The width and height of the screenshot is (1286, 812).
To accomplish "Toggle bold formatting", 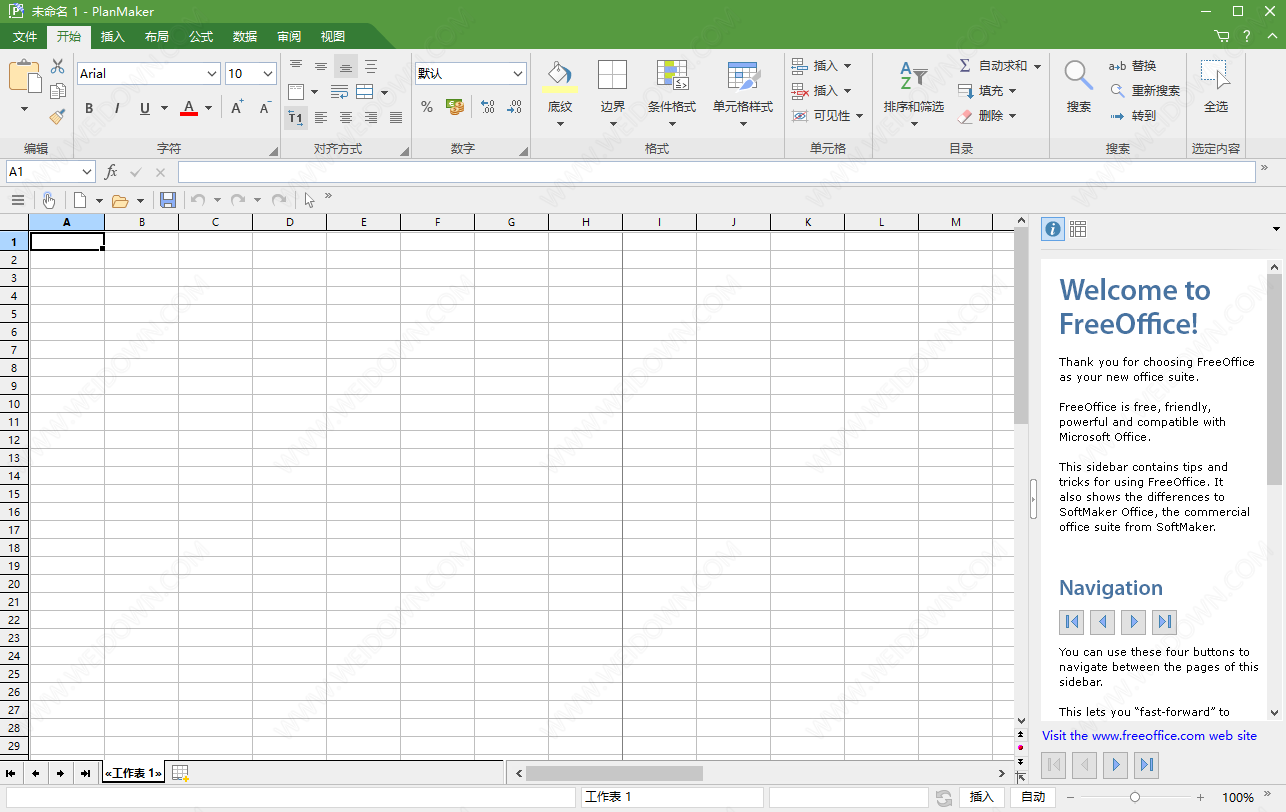I will pos(89,108).
